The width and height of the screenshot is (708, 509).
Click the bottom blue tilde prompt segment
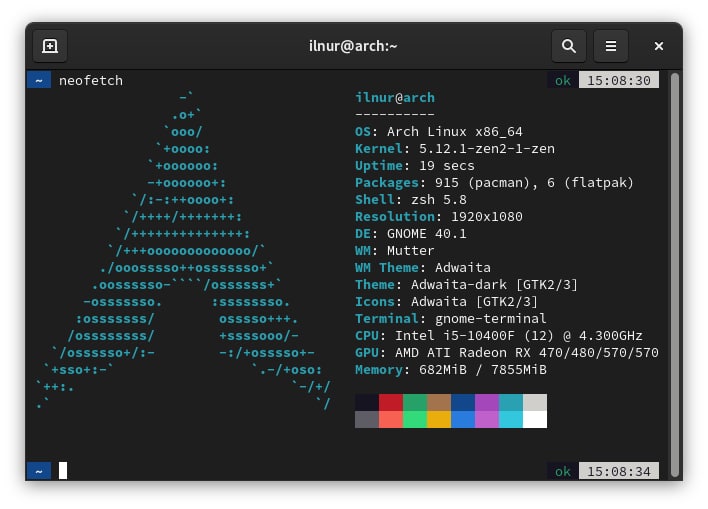click(x=39, y=471)
